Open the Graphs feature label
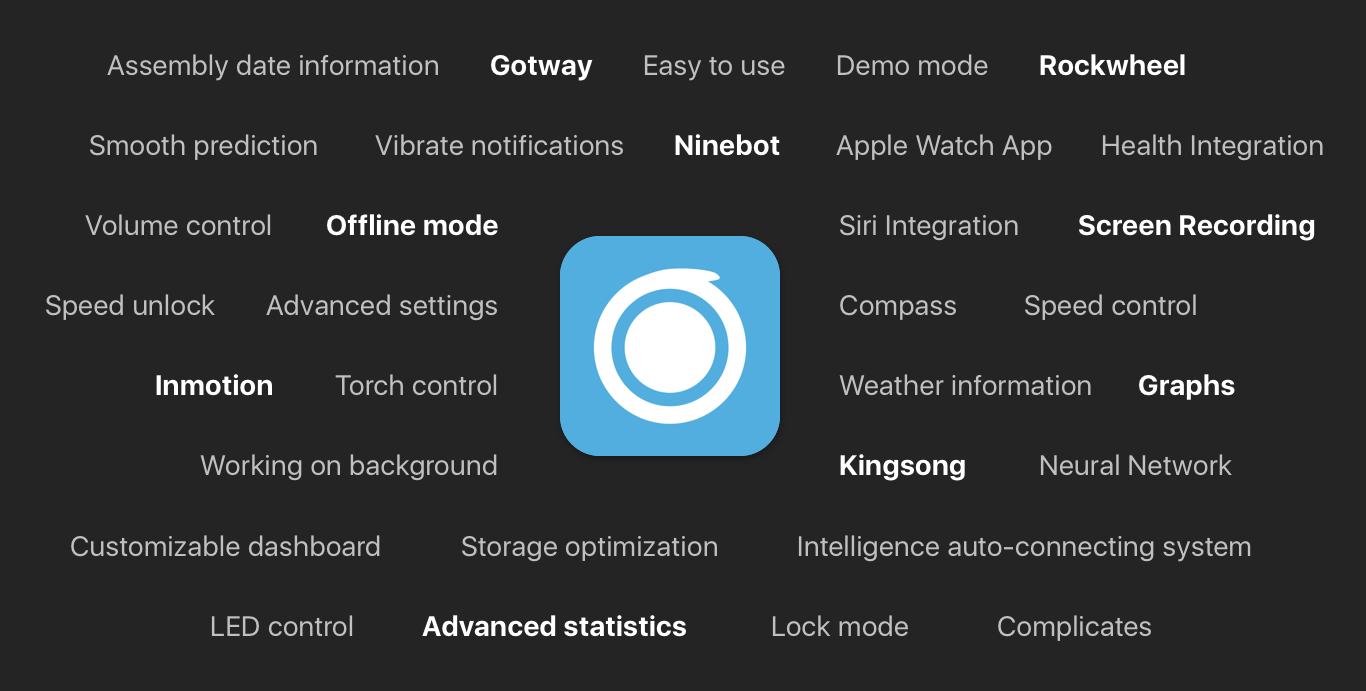This screenshot has width=1366, height=691. 1186,386
